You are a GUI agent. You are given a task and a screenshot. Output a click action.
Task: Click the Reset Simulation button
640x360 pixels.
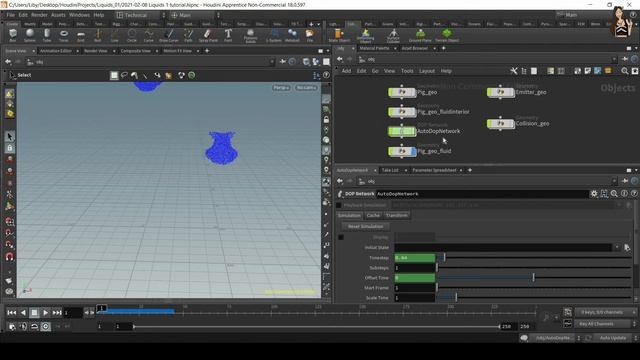click(365, 226)
